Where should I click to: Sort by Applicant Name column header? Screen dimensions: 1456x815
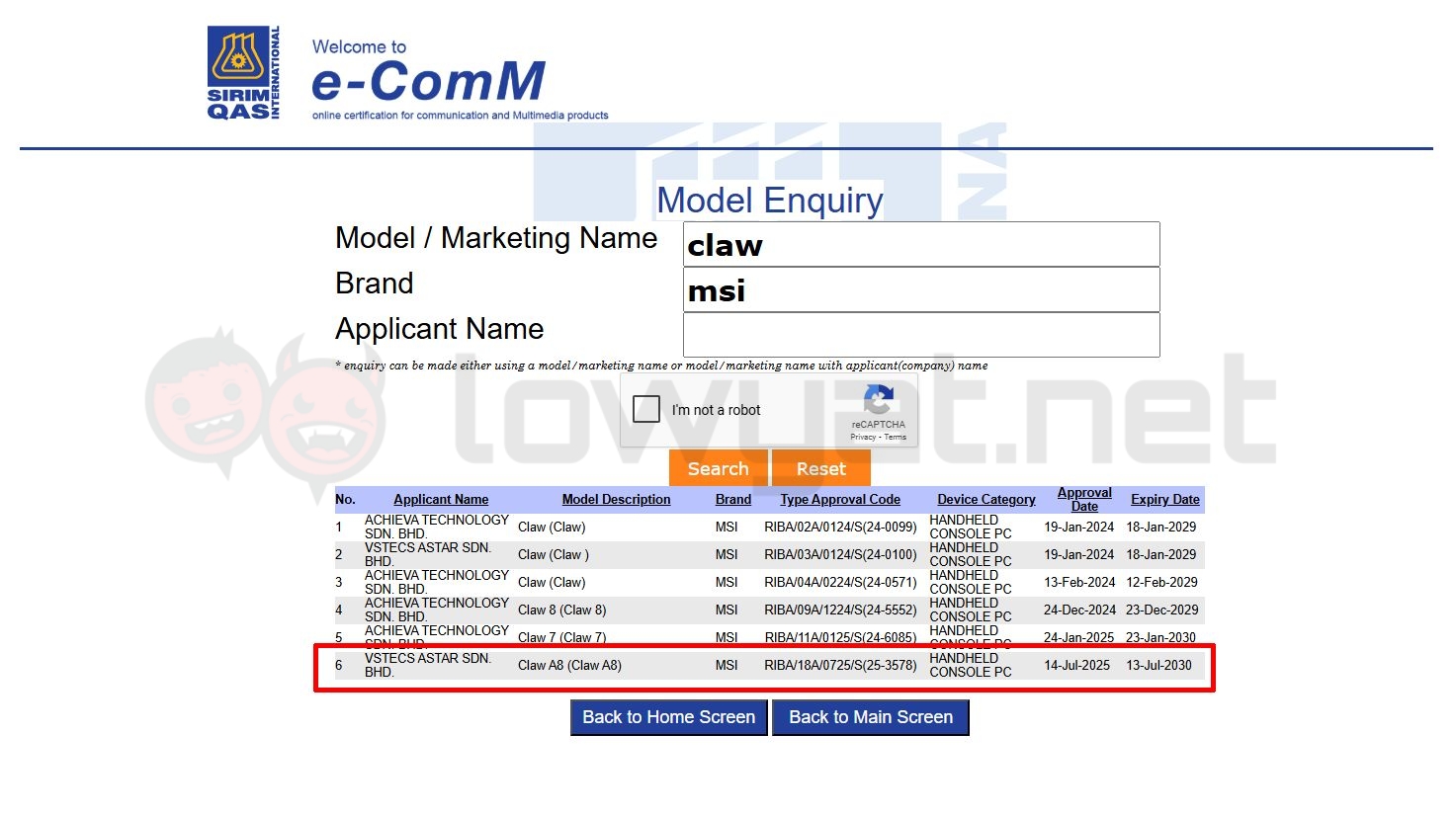(441, 500)
